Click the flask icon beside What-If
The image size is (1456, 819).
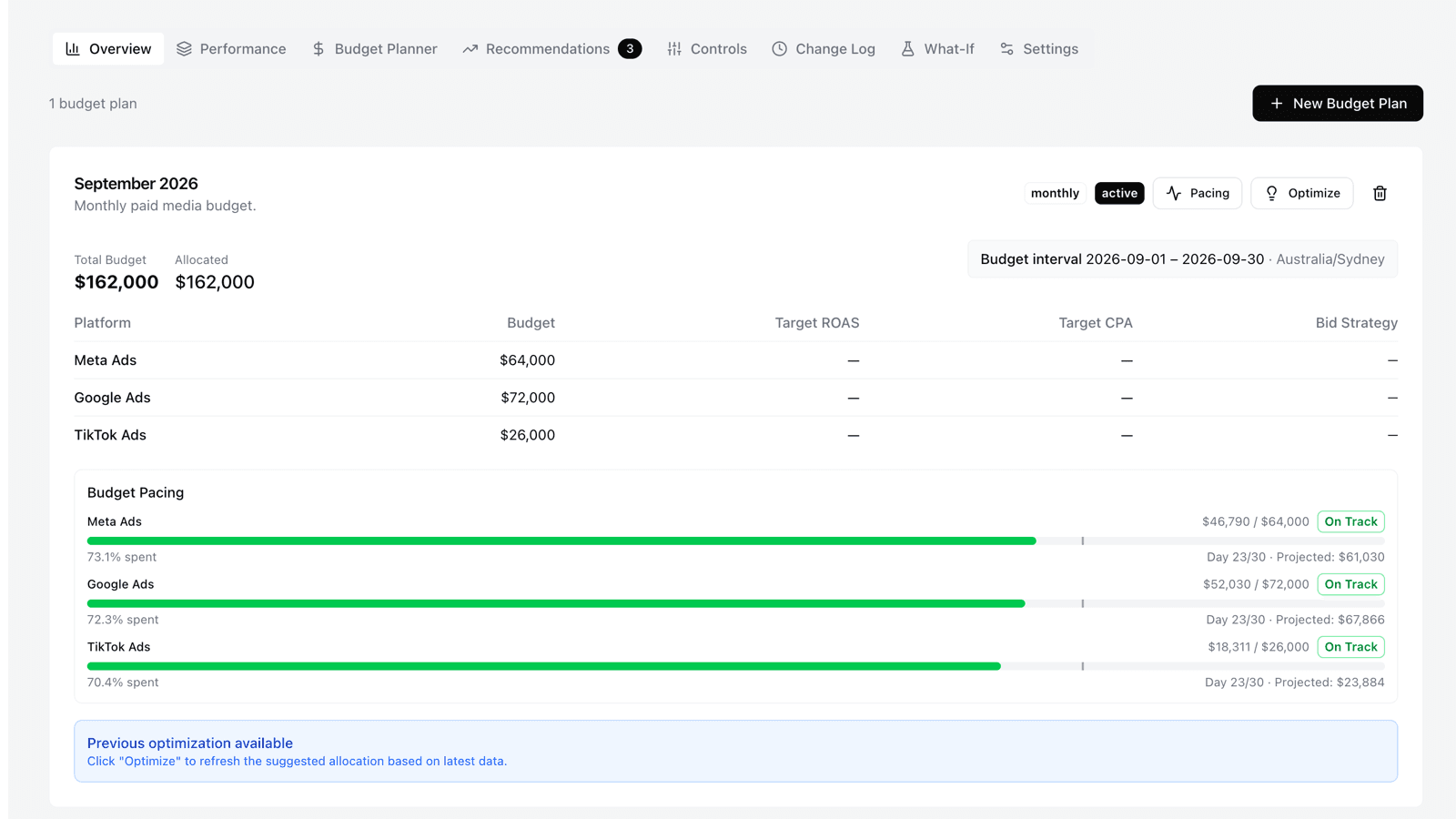(x=907, y=48)
